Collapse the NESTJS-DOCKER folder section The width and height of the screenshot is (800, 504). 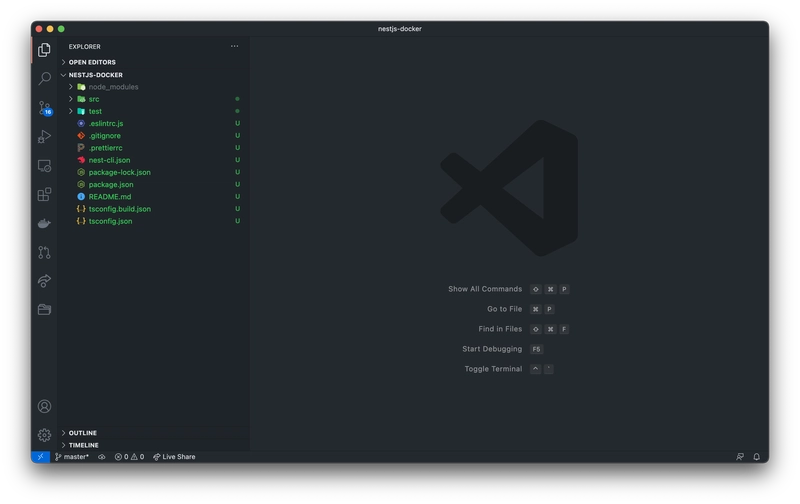tap(153, 75)
